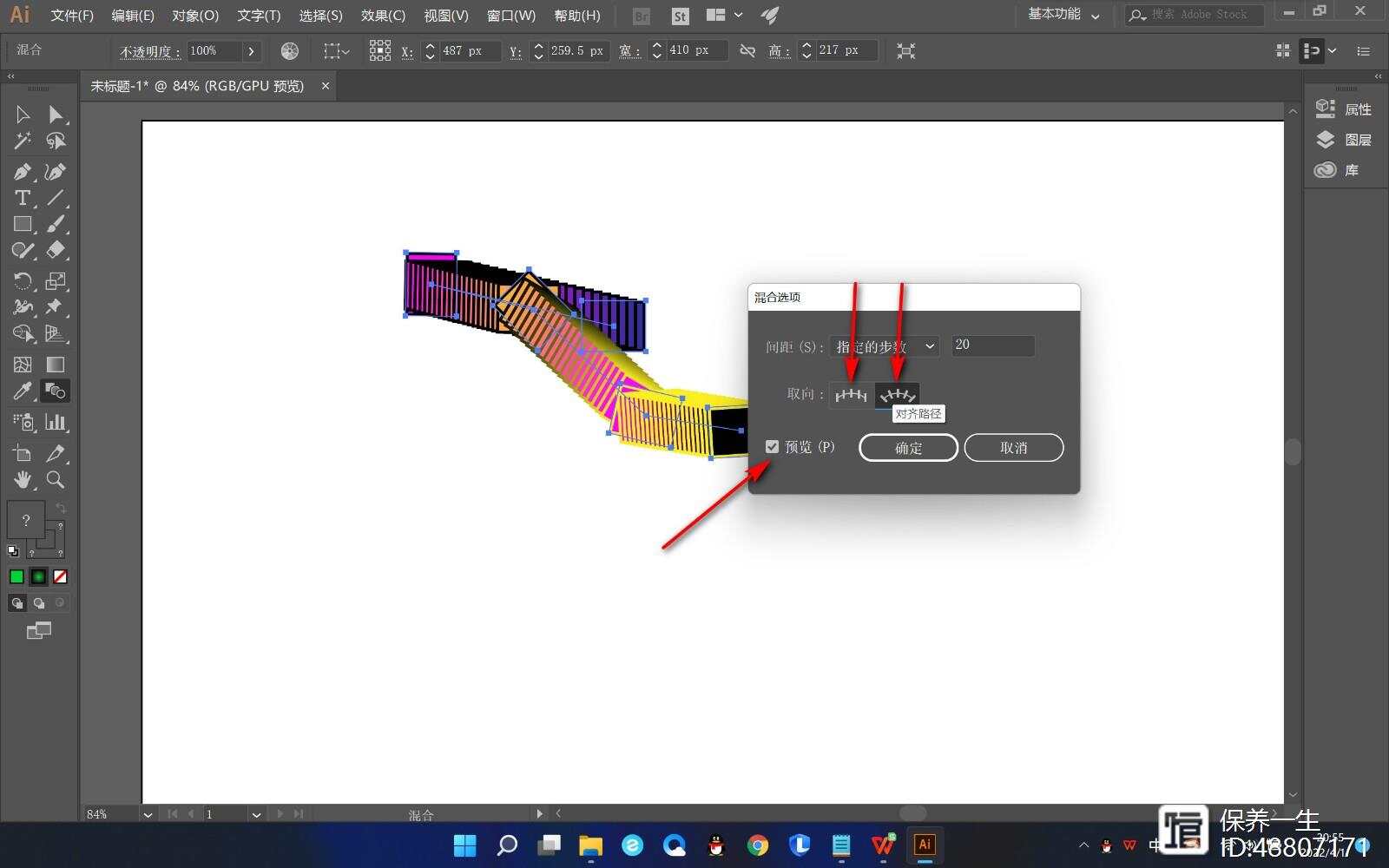This screenshot has height=868, width=1389.
Task: Select the Pen tool
Action: tap(23, 172)
